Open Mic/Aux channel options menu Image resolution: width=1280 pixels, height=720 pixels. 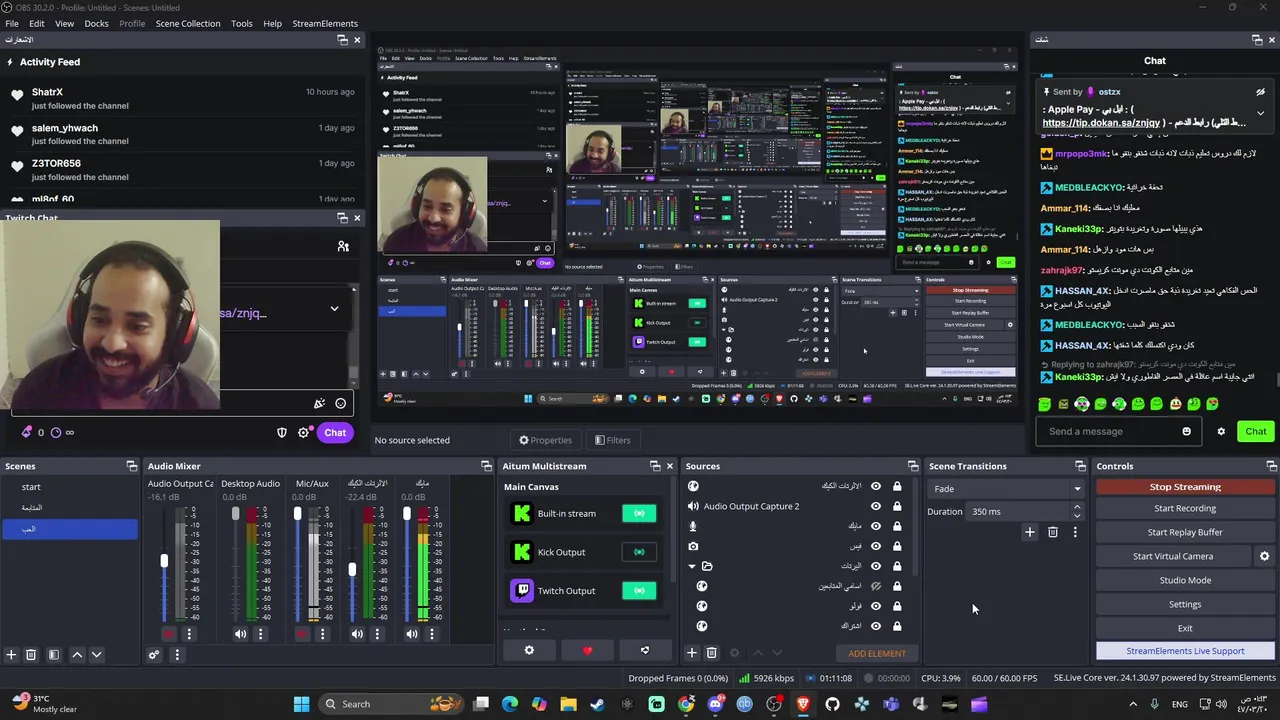tap(322, 634)
